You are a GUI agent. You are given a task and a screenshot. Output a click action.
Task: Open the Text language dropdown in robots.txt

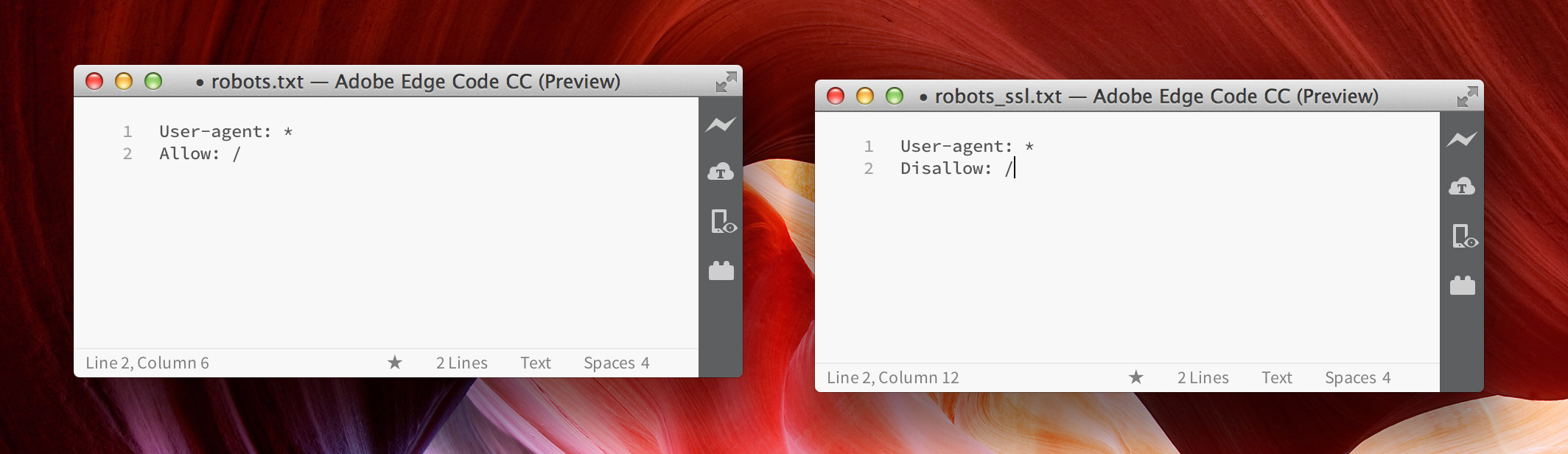(x=535, y=363)
